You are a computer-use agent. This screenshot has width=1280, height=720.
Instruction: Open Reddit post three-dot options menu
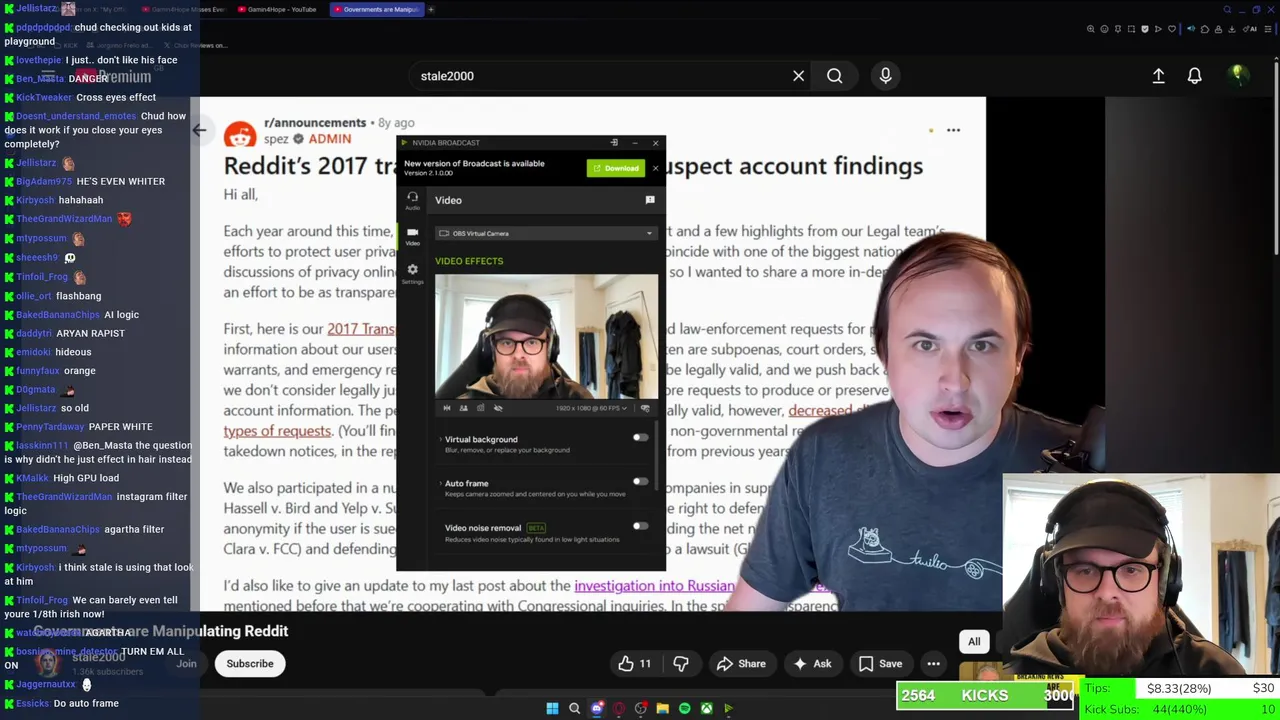click(953, 130)
